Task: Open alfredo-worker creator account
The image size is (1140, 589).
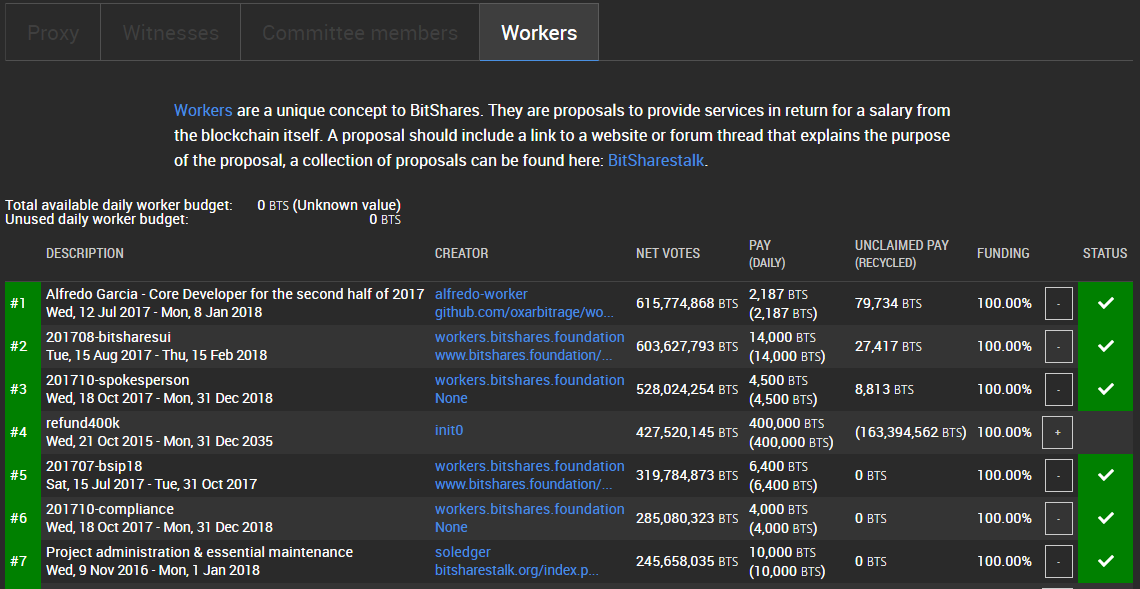Action: point(481,294)
